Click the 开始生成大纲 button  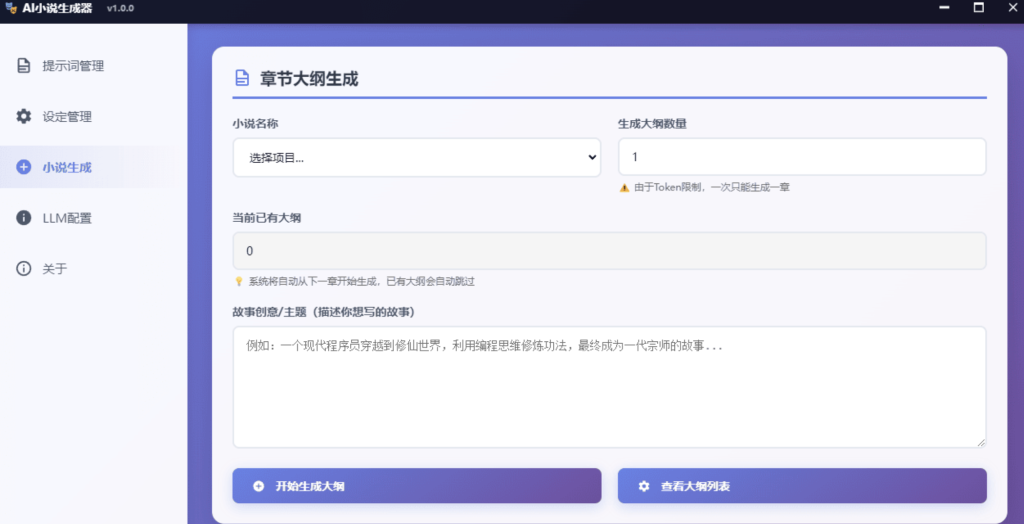coord(417,486)
